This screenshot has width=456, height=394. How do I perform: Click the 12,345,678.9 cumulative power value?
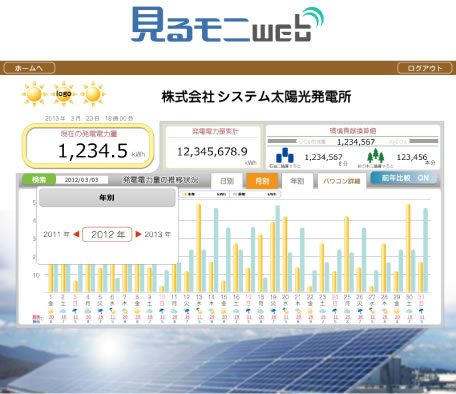pos(212,152)
